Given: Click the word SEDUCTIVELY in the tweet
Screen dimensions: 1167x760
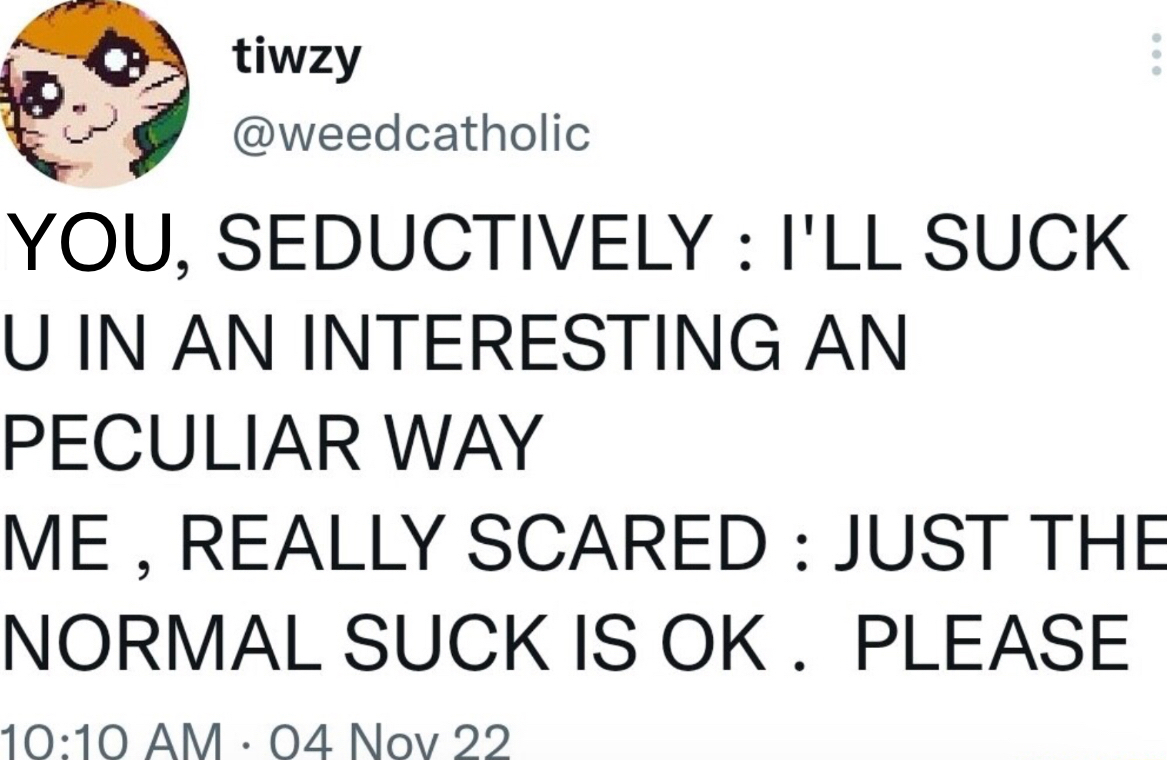Looking at the screenshot, I should [x=461, y=244].
